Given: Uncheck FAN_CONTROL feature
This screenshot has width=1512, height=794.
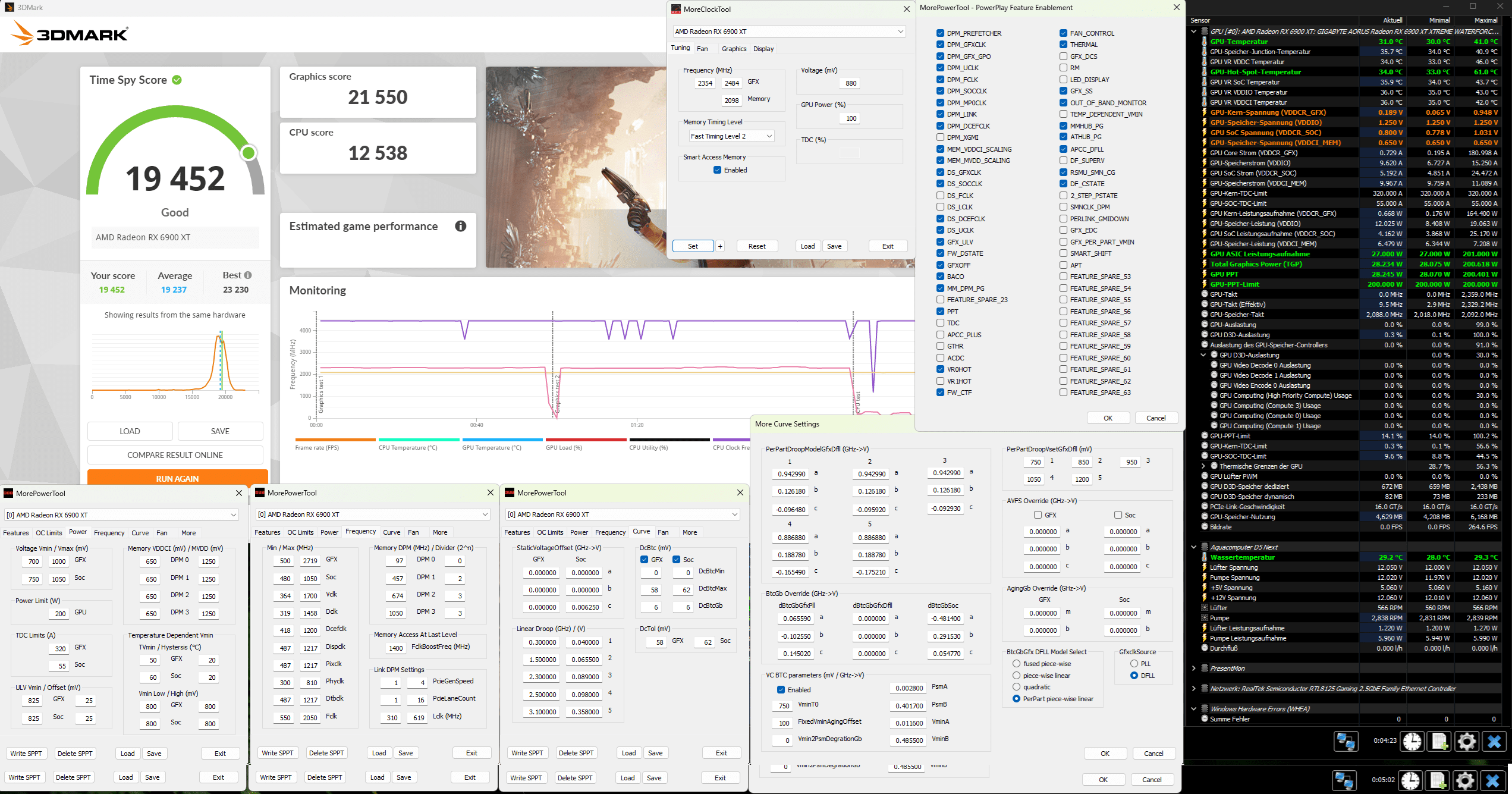Looking at the screenshot, I should [1063, 33].
